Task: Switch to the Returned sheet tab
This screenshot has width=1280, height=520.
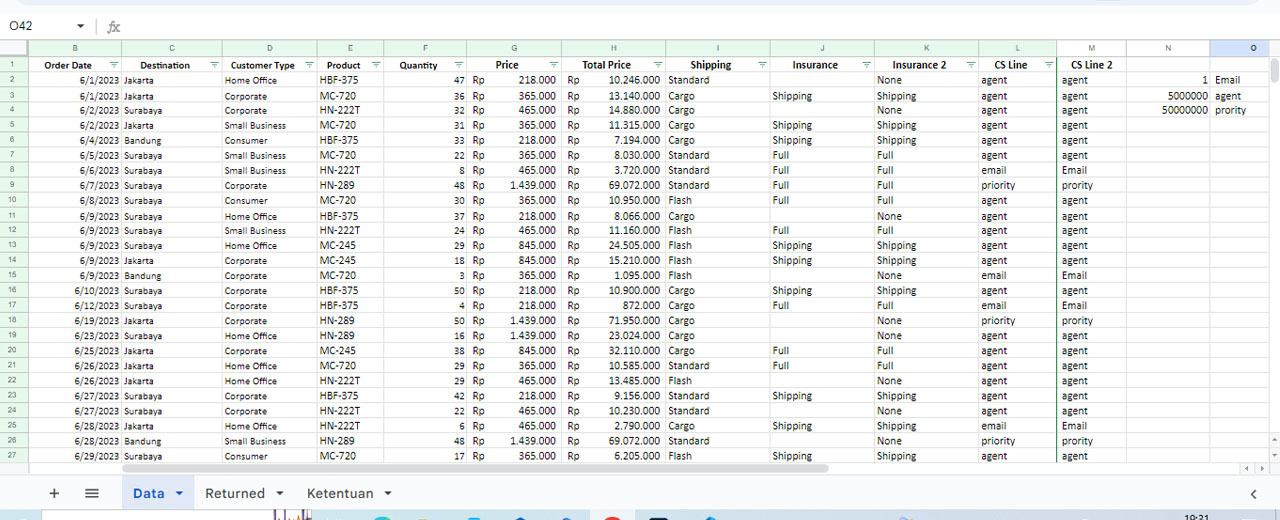Action: (x=235, y=493)
